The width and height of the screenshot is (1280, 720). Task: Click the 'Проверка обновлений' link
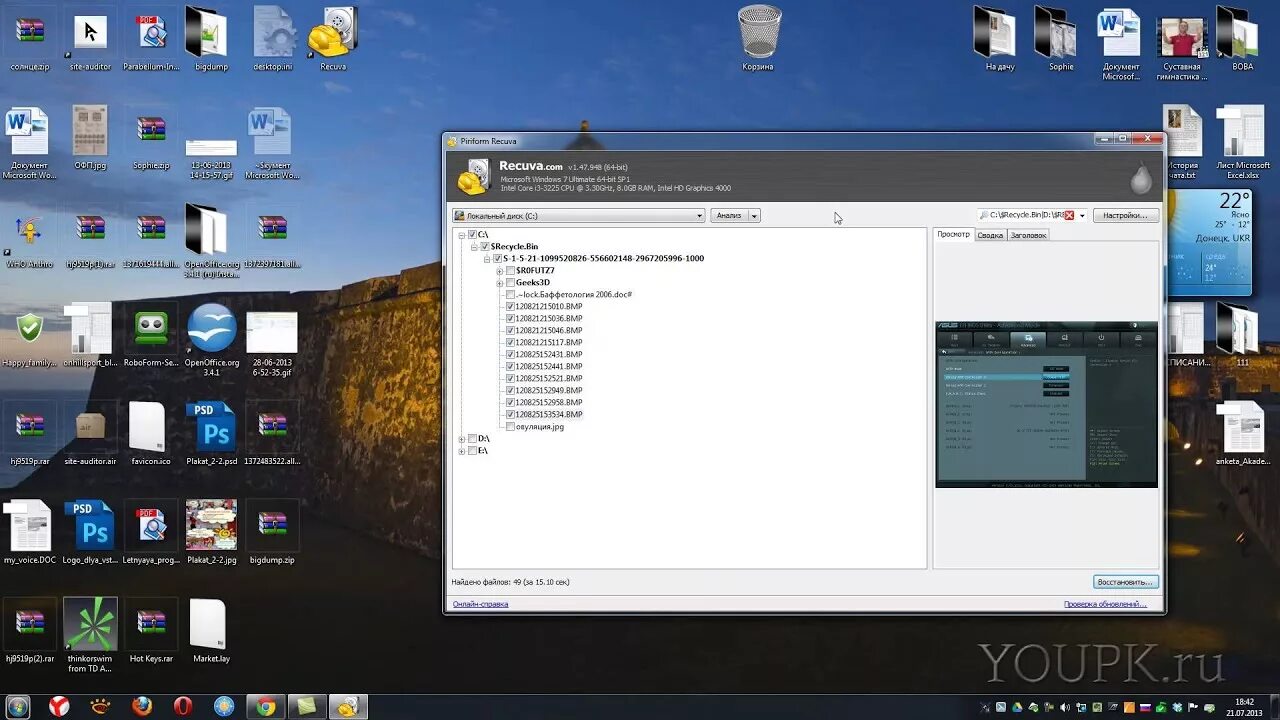(1105, 604)
